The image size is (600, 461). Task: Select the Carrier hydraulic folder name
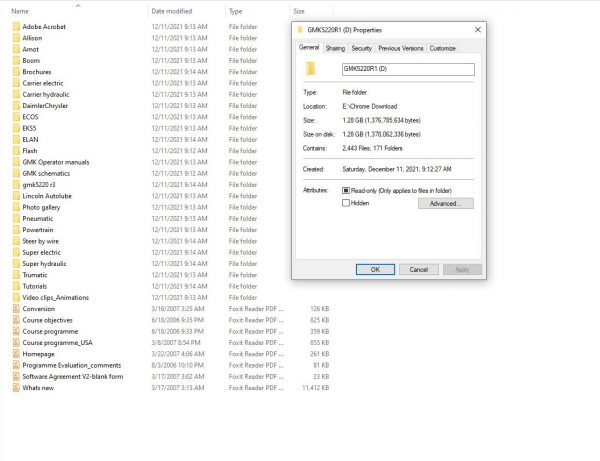[x=46, y=94]
